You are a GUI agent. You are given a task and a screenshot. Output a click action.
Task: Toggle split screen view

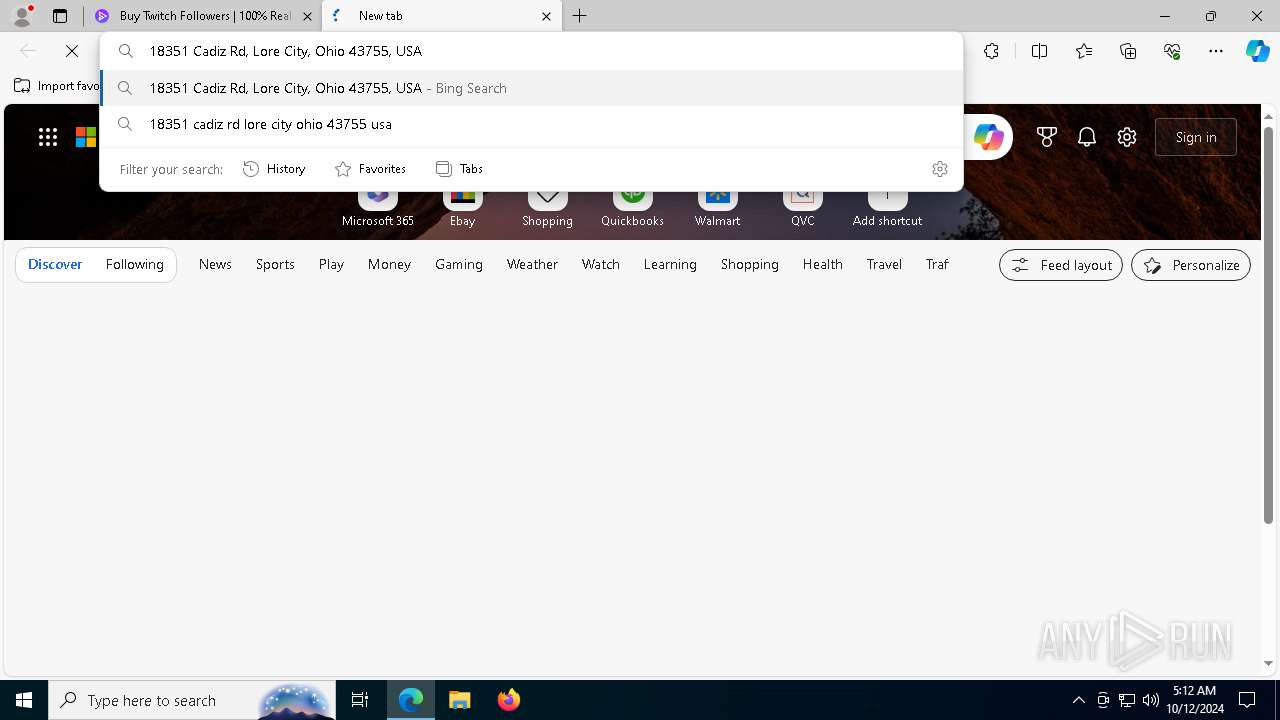coord(1039,51)
